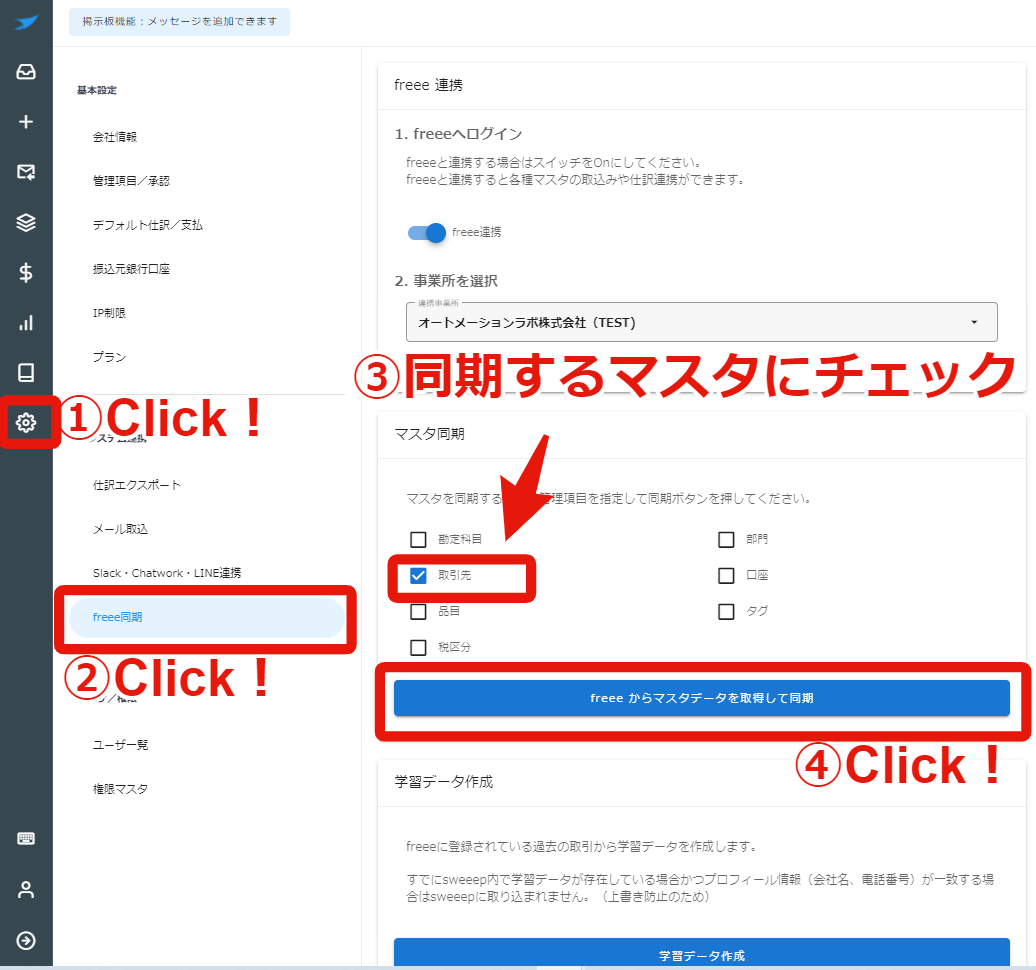Click freee からマスタデータを取得して同期 button
Viewport: 1036px width, 970px height.
point(702,698)
